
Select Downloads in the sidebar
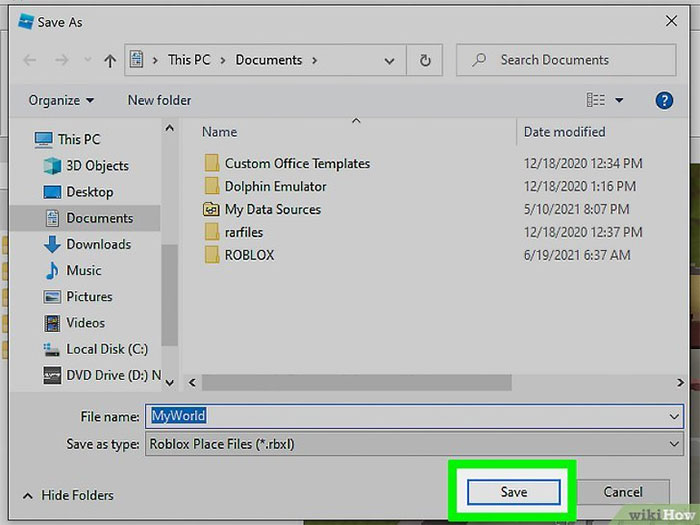pyautogui.click(x=98, y=244)
